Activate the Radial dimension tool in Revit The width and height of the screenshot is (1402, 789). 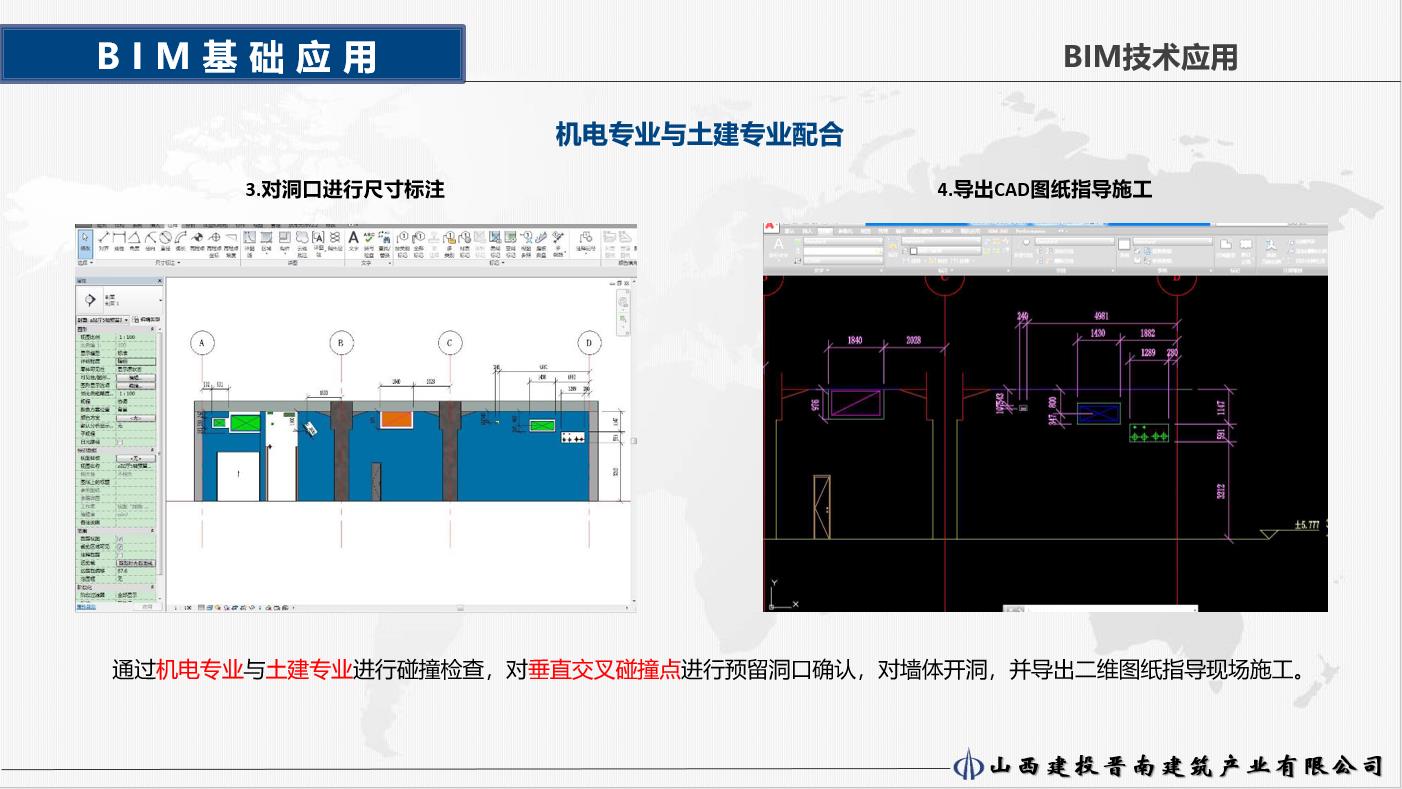(x=151, y=243)
